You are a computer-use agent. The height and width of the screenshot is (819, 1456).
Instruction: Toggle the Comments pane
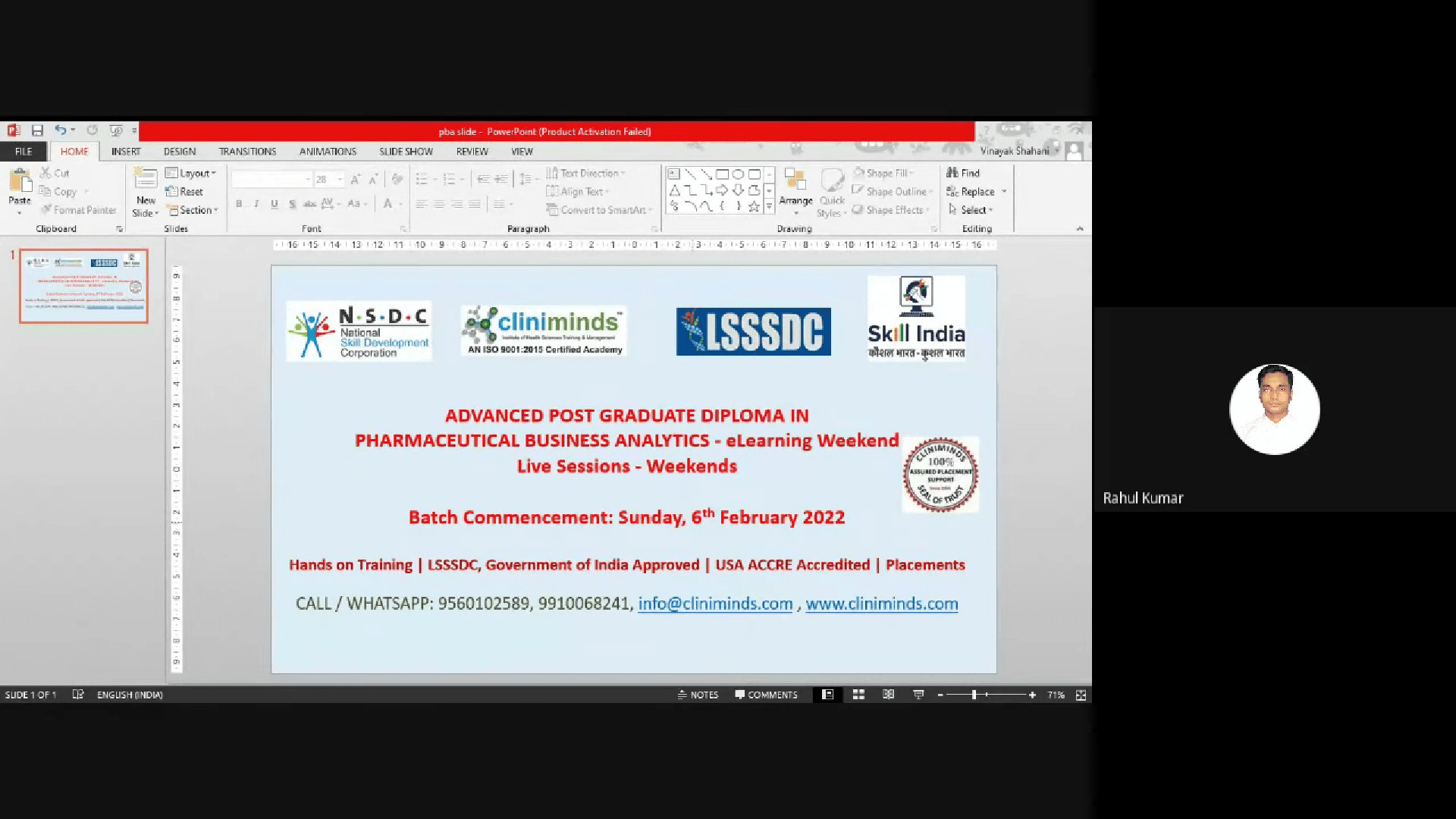pos(766,695)
